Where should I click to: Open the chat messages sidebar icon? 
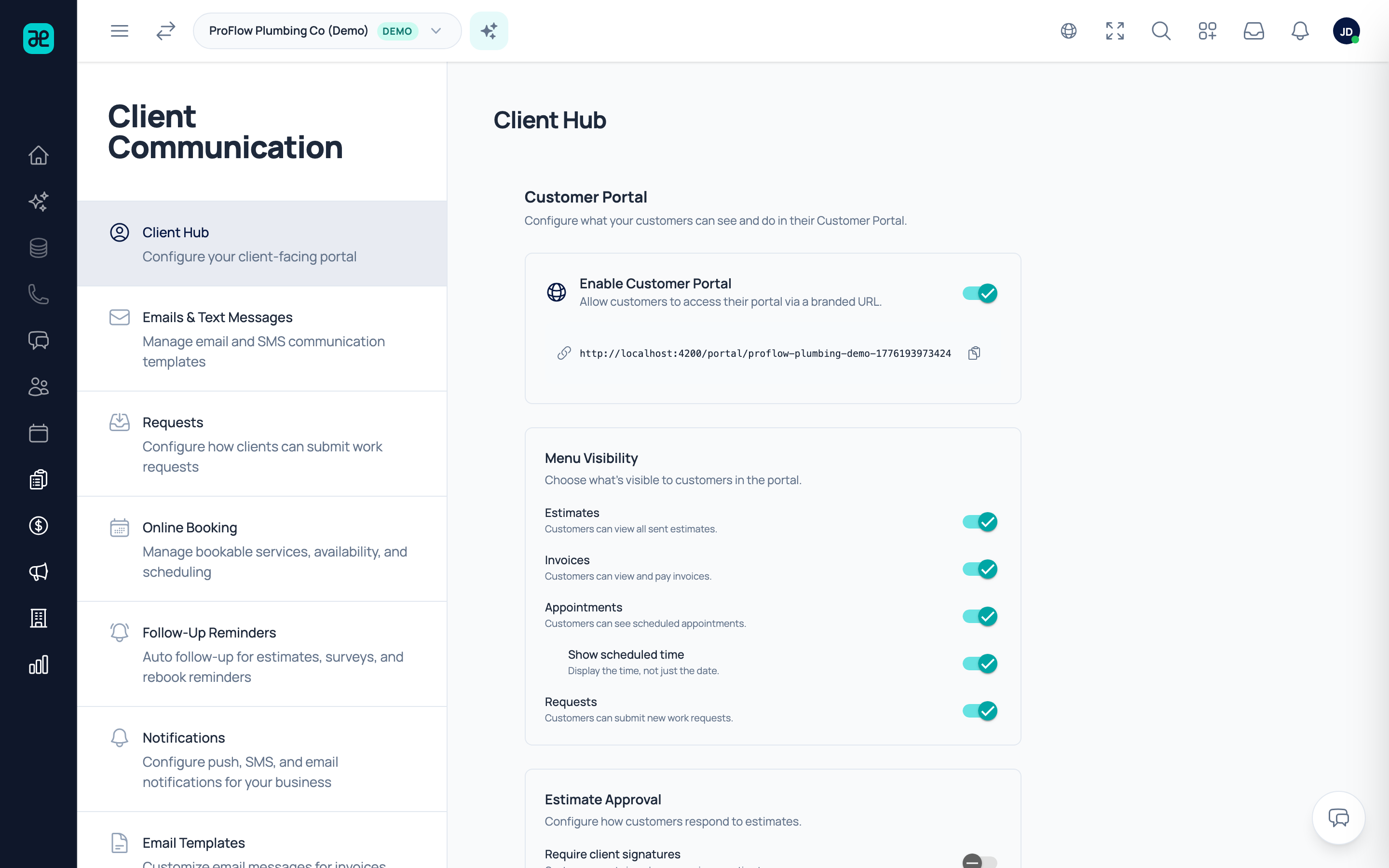(x=39, y=340)
